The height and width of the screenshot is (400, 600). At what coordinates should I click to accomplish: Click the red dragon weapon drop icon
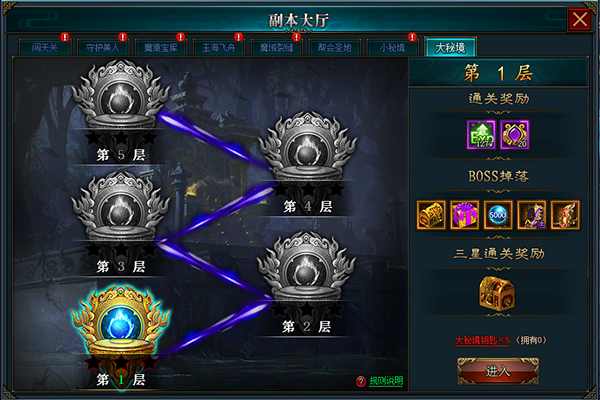[x=565, y=215]
